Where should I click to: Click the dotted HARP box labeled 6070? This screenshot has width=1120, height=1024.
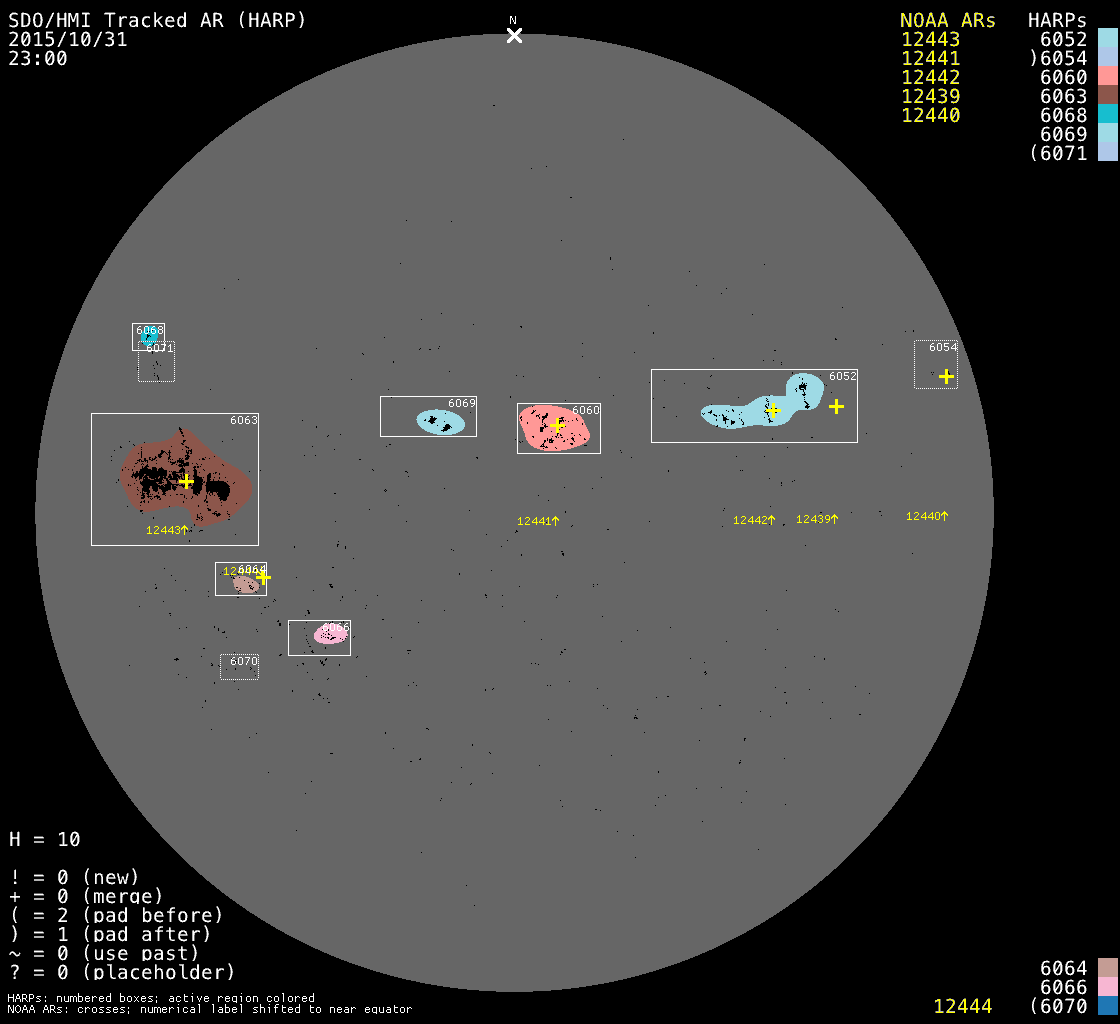click(239, 667)
